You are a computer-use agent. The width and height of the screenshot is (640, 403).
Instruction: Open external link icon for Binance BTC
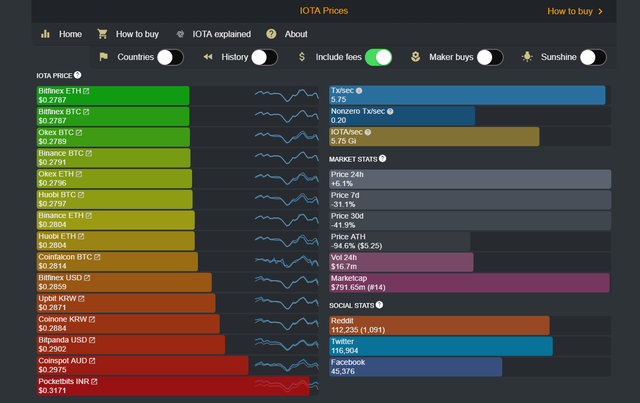[x=89, y=154]
